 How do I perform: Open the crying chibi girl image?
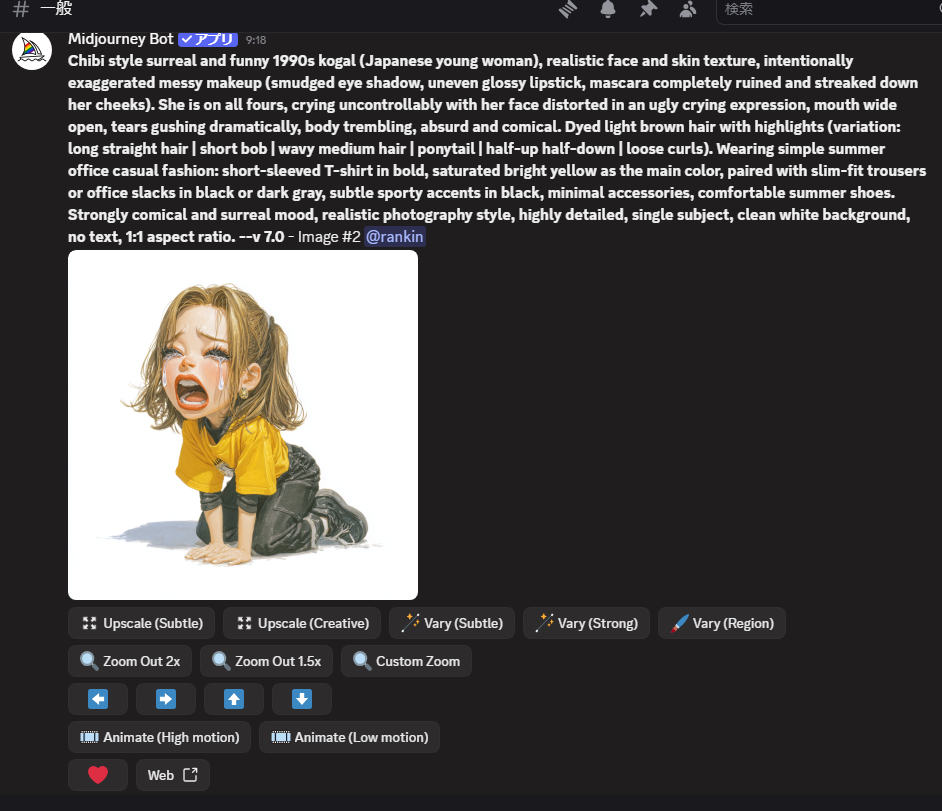[x=243, y=425]
